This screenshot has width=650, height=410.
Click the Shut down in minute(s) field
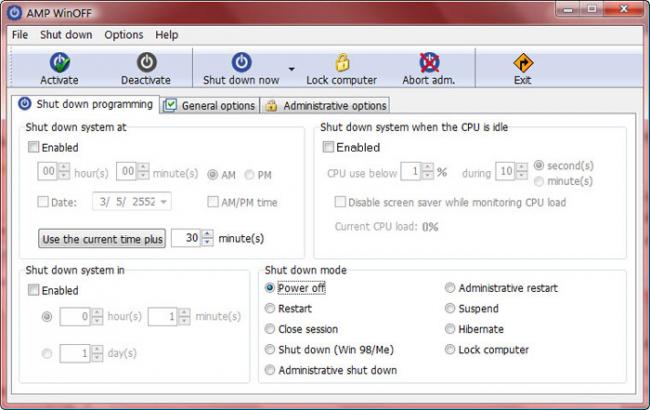[163, 317]
